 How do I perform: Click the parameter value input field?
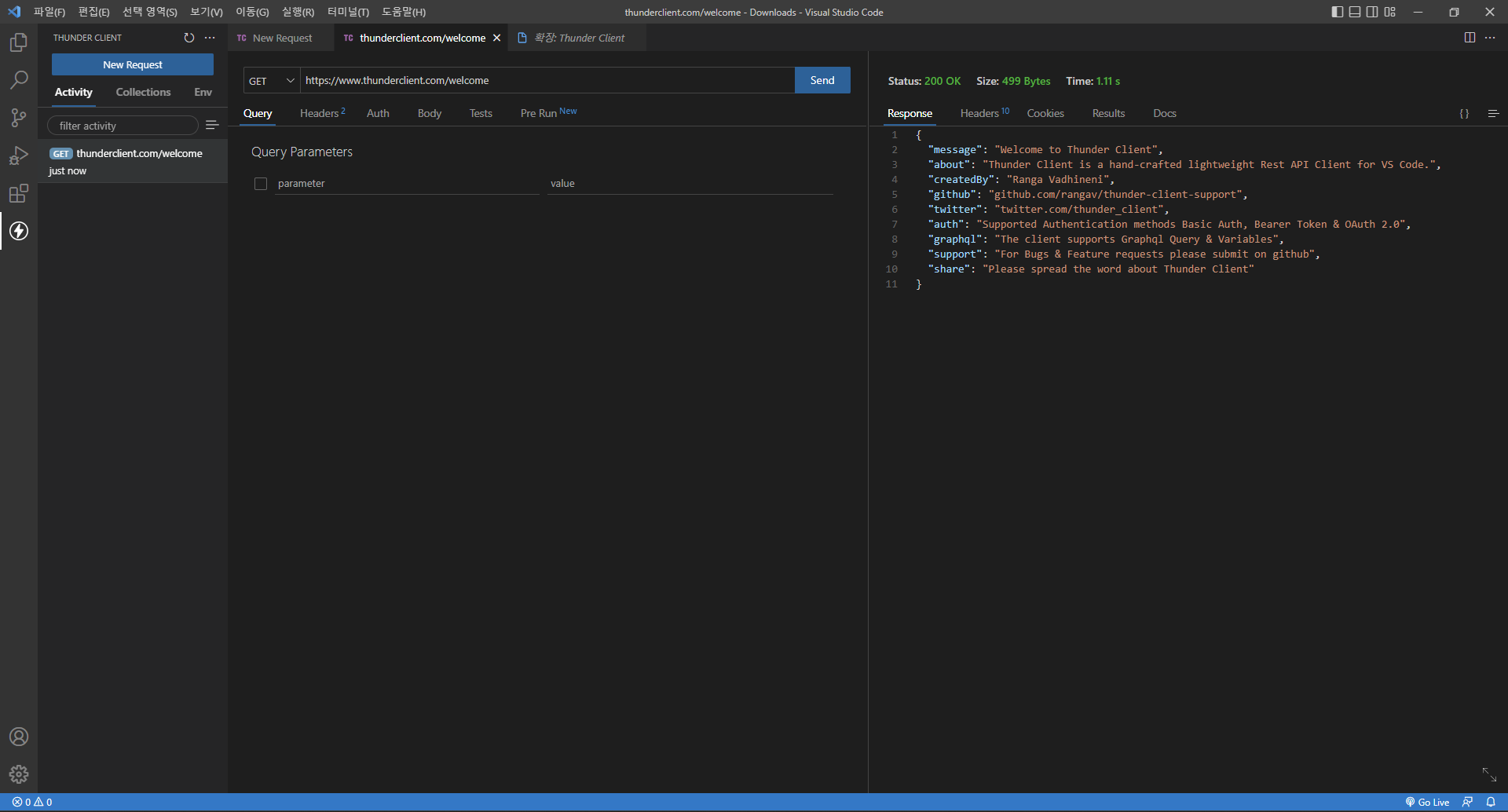[690, 184]
